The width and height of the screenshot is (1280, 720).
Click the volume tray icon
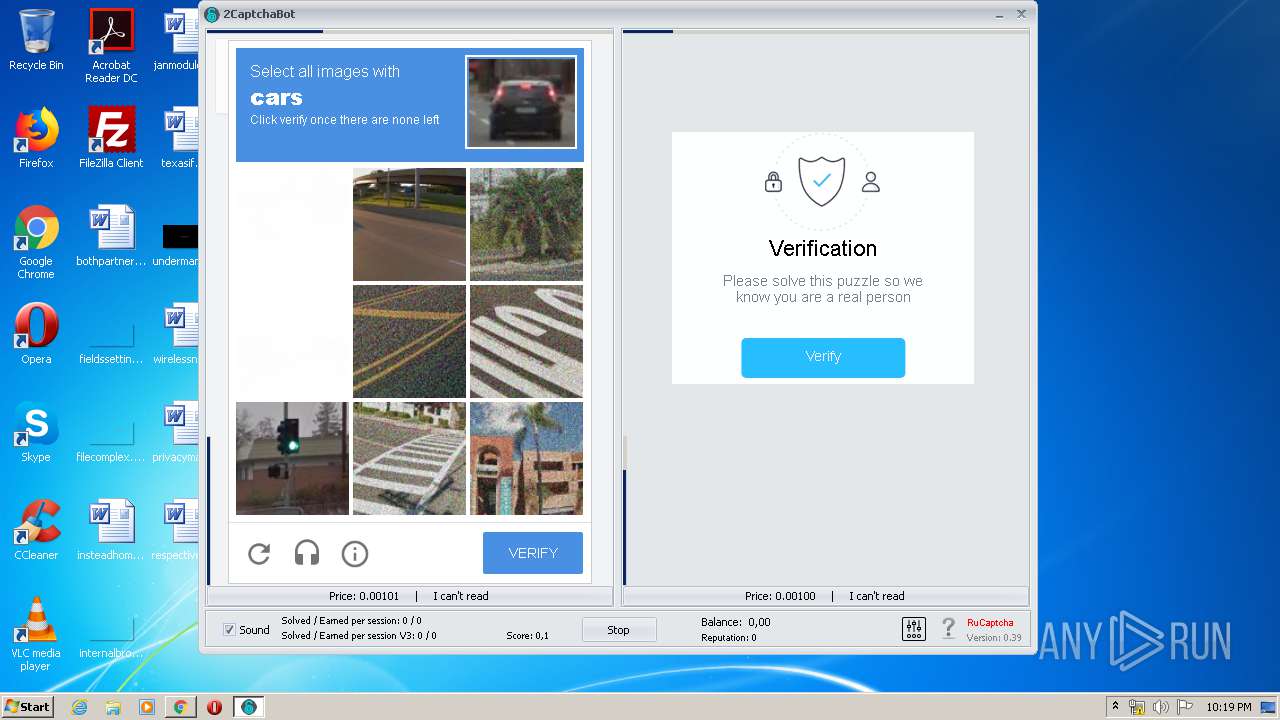(1160, 707)
